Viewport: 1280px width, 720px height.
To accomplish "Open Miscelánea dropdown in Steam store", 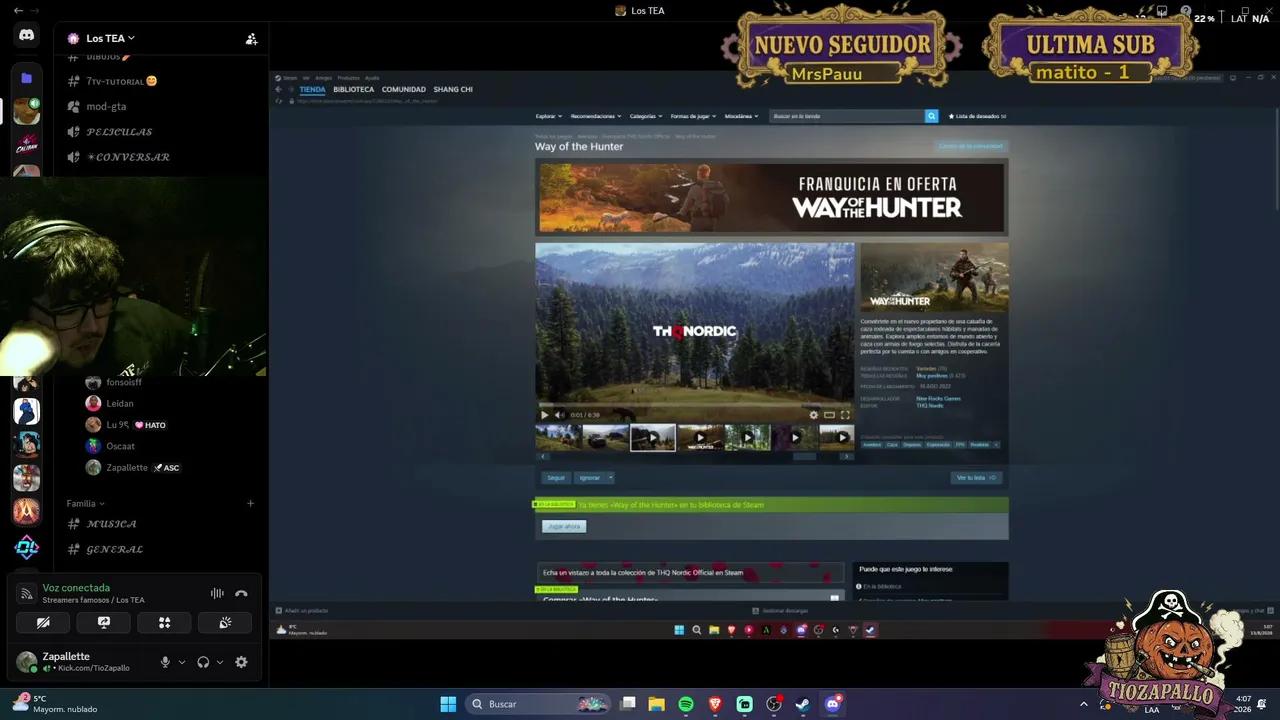I will coord(741,116).
